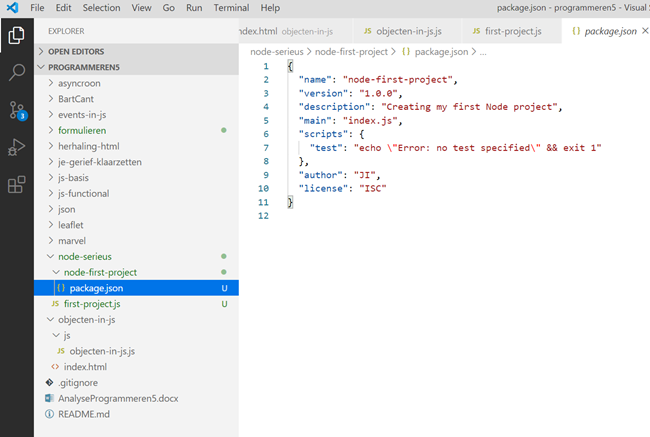Collapse the node-first-project folder
This screenshot has width=650, height=437.
coord(136,272)
